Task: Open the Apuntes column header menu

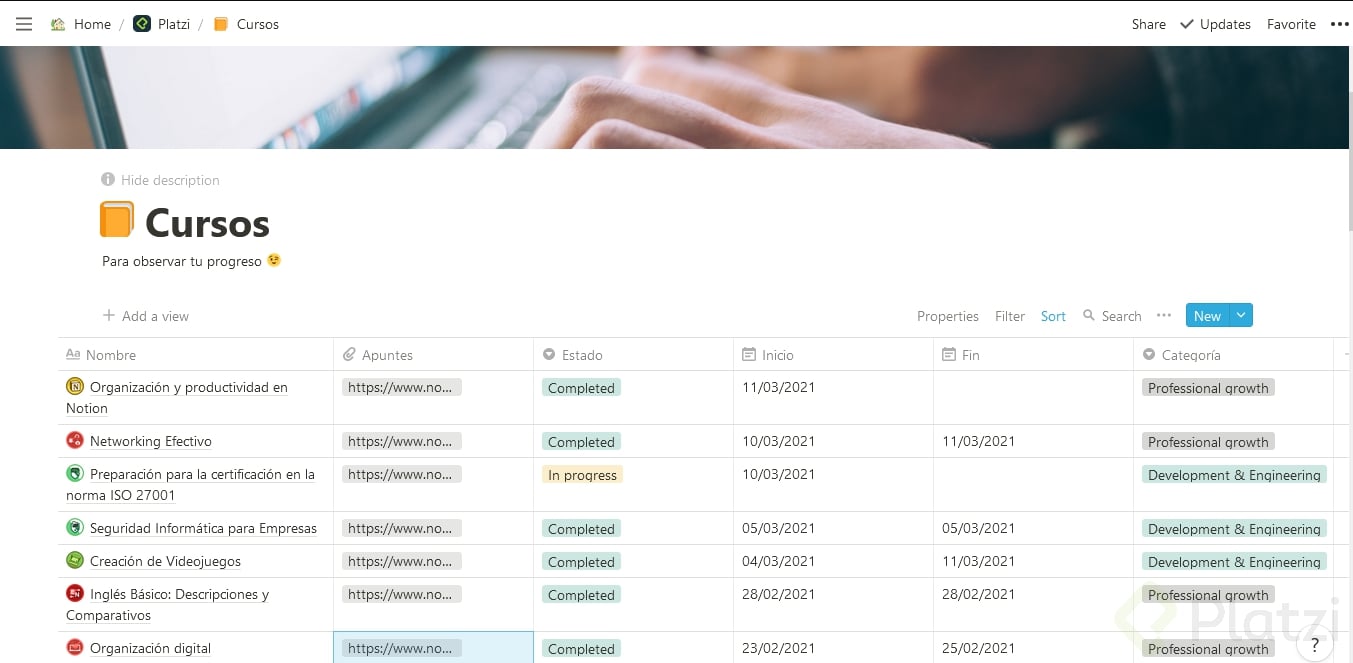Action: click(433, 355)
